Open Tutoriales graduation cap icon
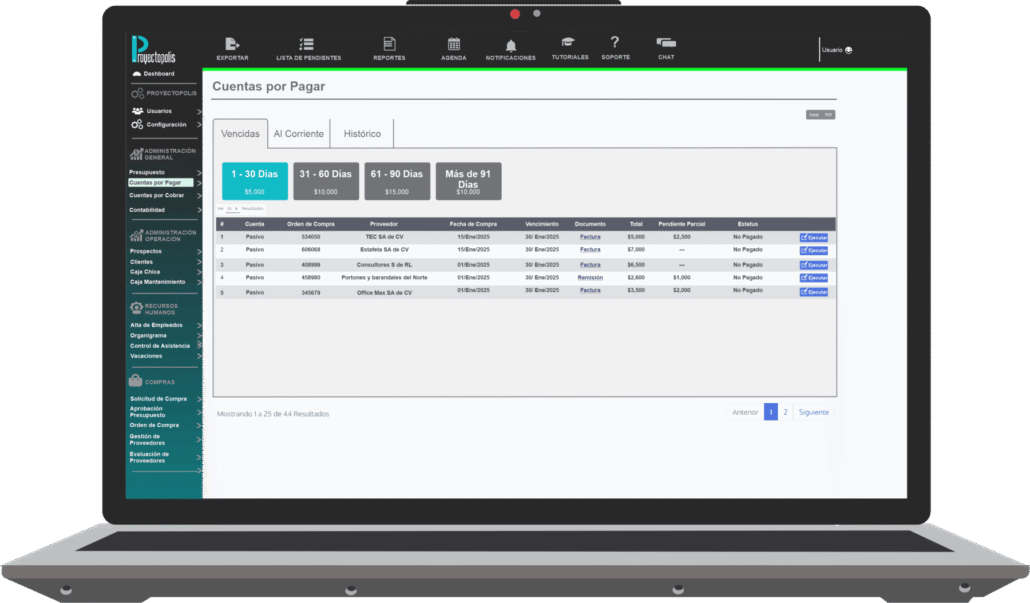This screenshot has height=603, width=1030. [569, 43]
